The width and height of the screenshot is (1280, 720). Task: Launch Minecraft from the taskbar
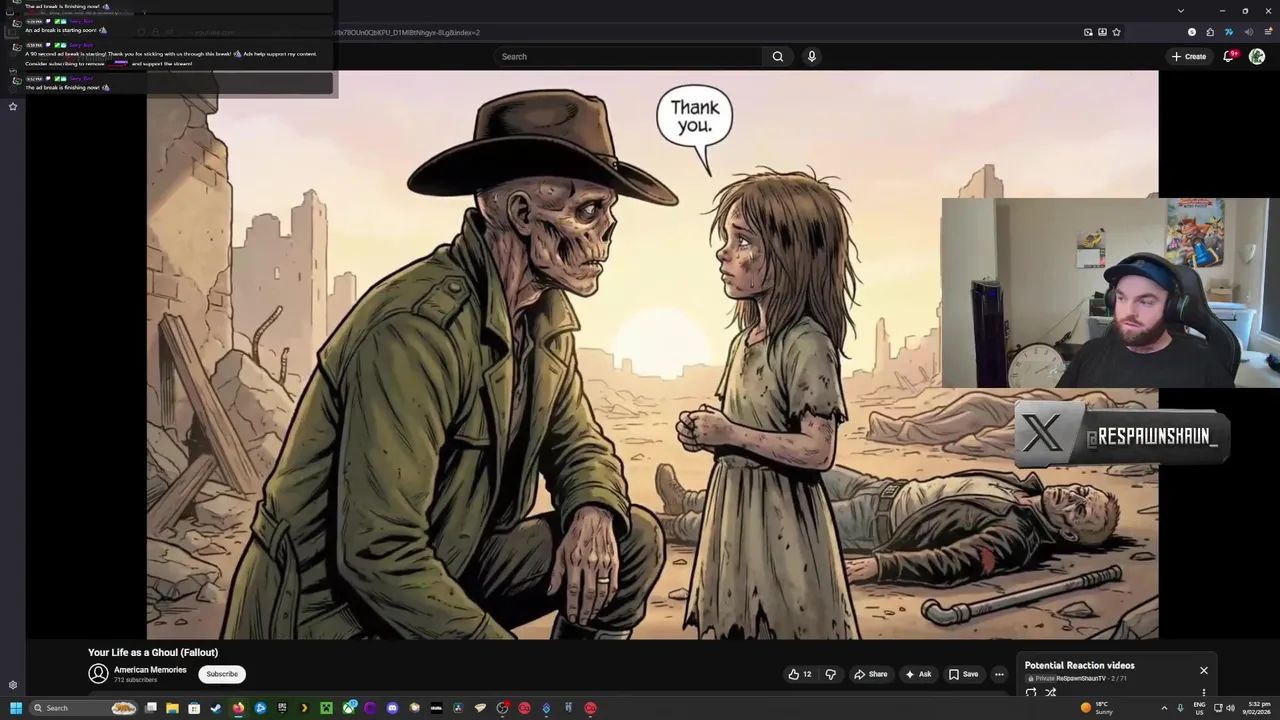tap(326, 708)
